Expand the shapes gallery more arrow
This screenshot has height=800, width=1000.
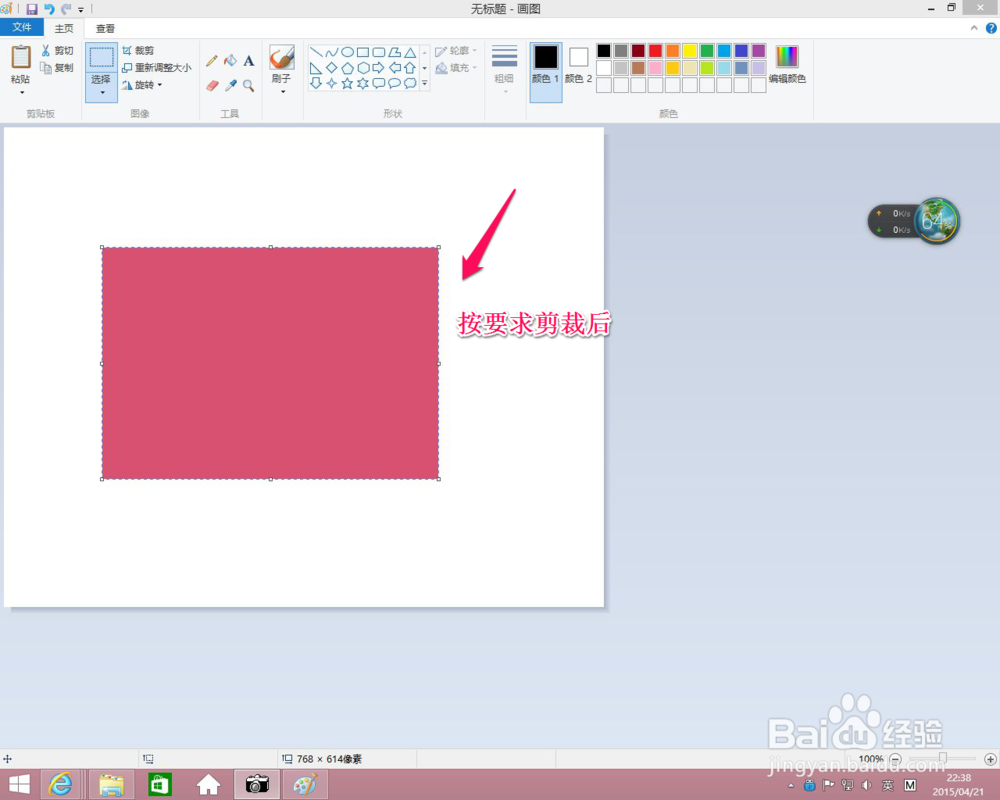point(425,84)
